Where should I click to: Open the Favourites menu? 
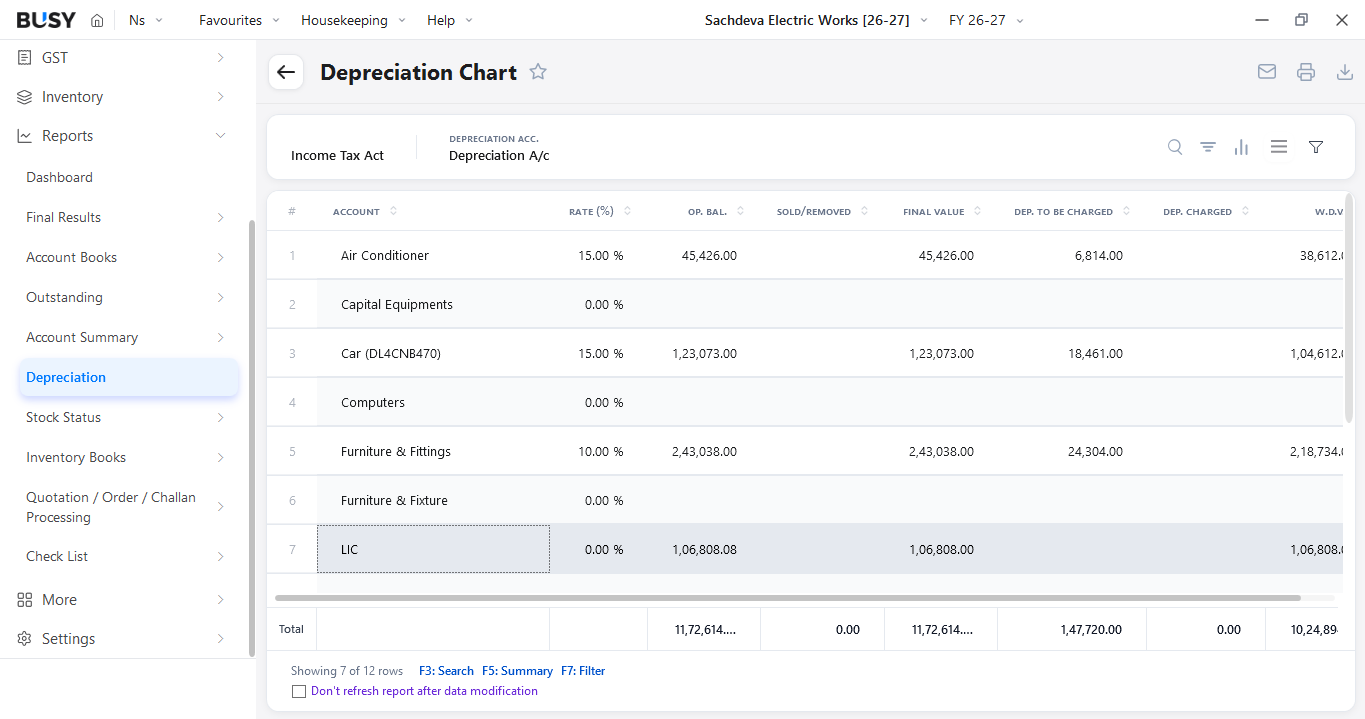(239, 20)
